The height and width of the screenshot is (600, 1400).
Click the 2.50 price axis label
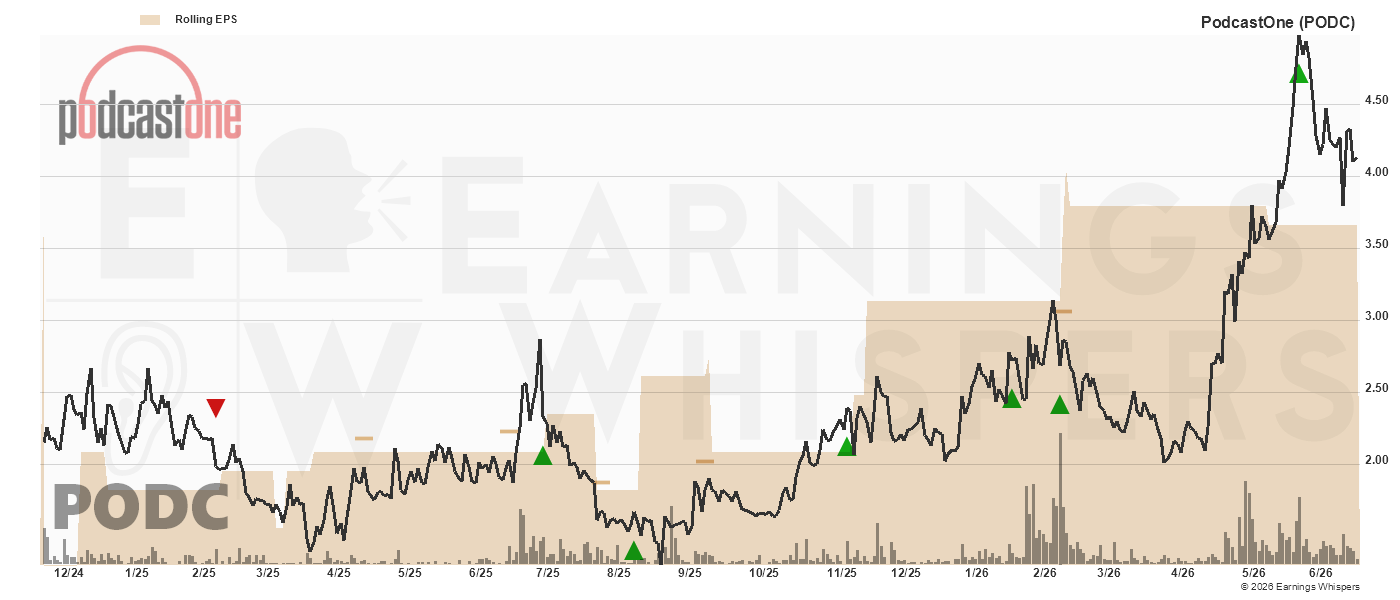point(1376,388)
